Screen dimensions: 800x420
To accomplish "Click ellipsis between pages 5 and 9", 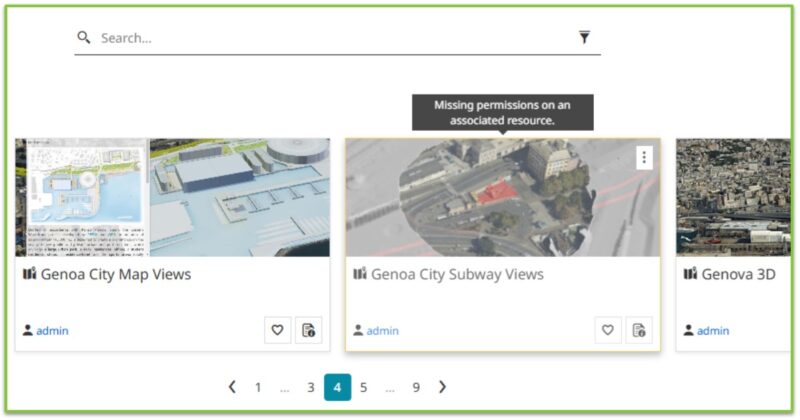I will pyautogui.click(x=390, y=389).
